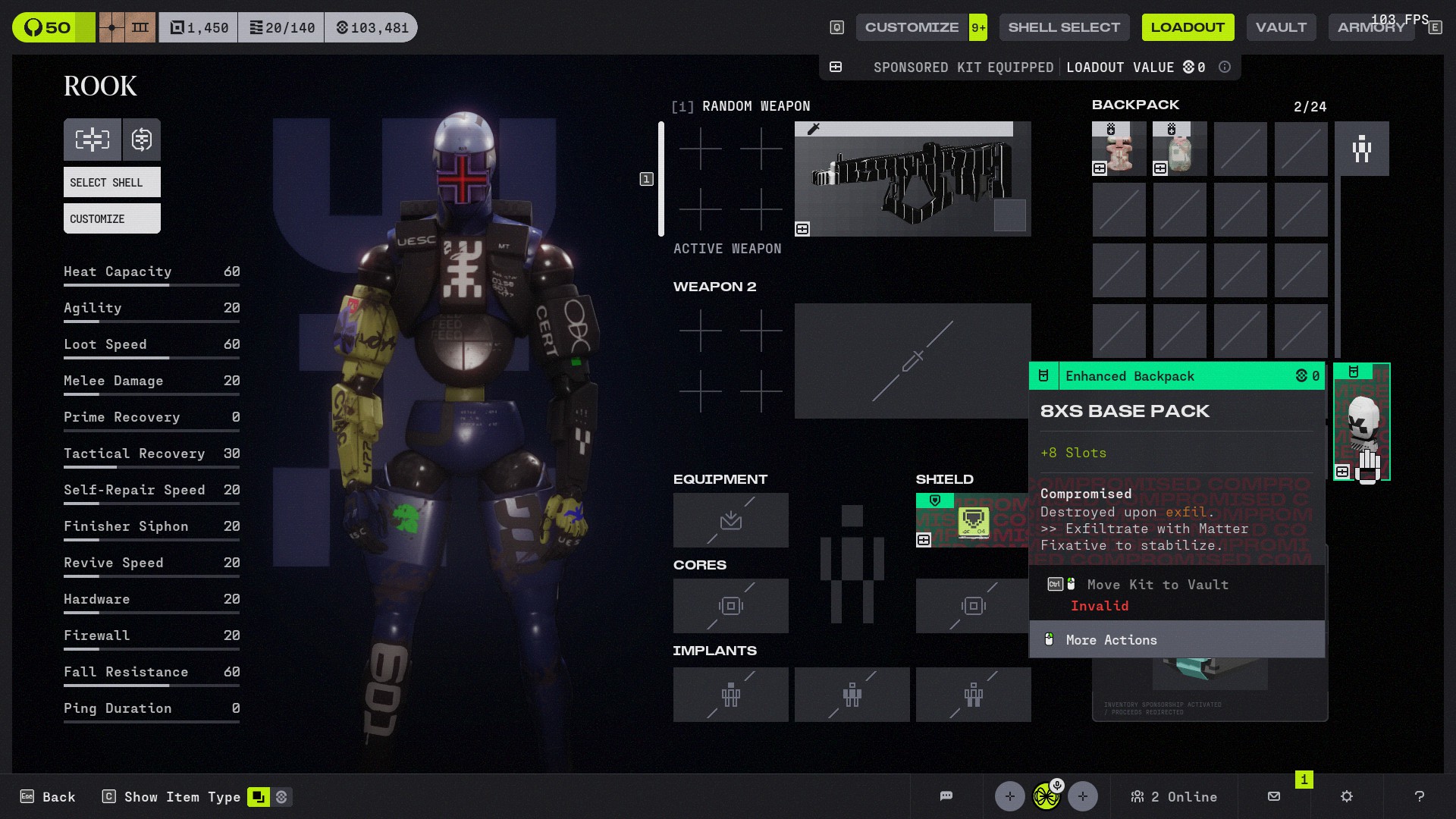
Task: Open the empty Equipment slot
Action: click(x=730, y=520)
